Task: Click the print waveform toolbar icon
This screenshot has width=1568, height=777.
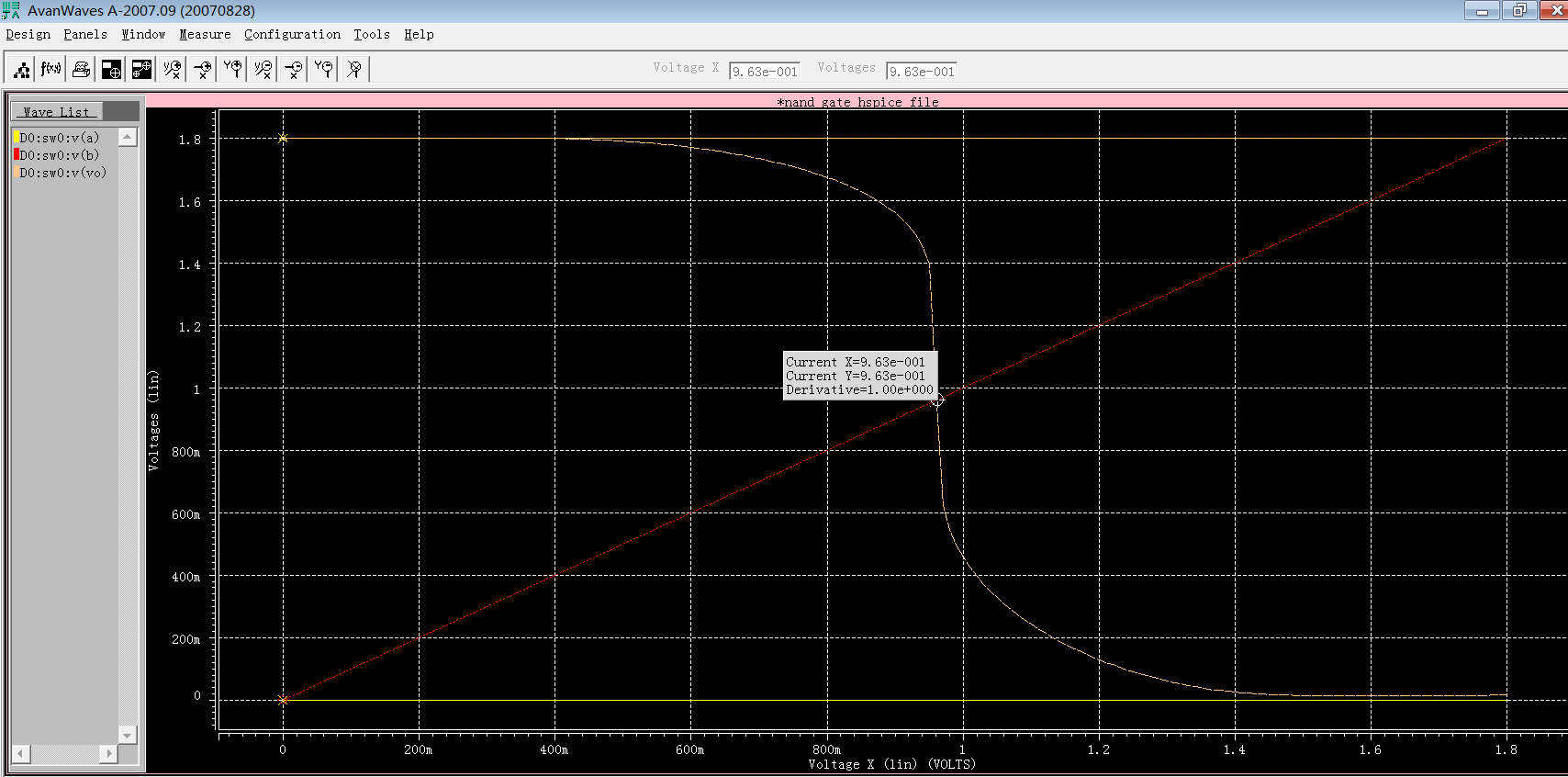Action: pos(82,69)
